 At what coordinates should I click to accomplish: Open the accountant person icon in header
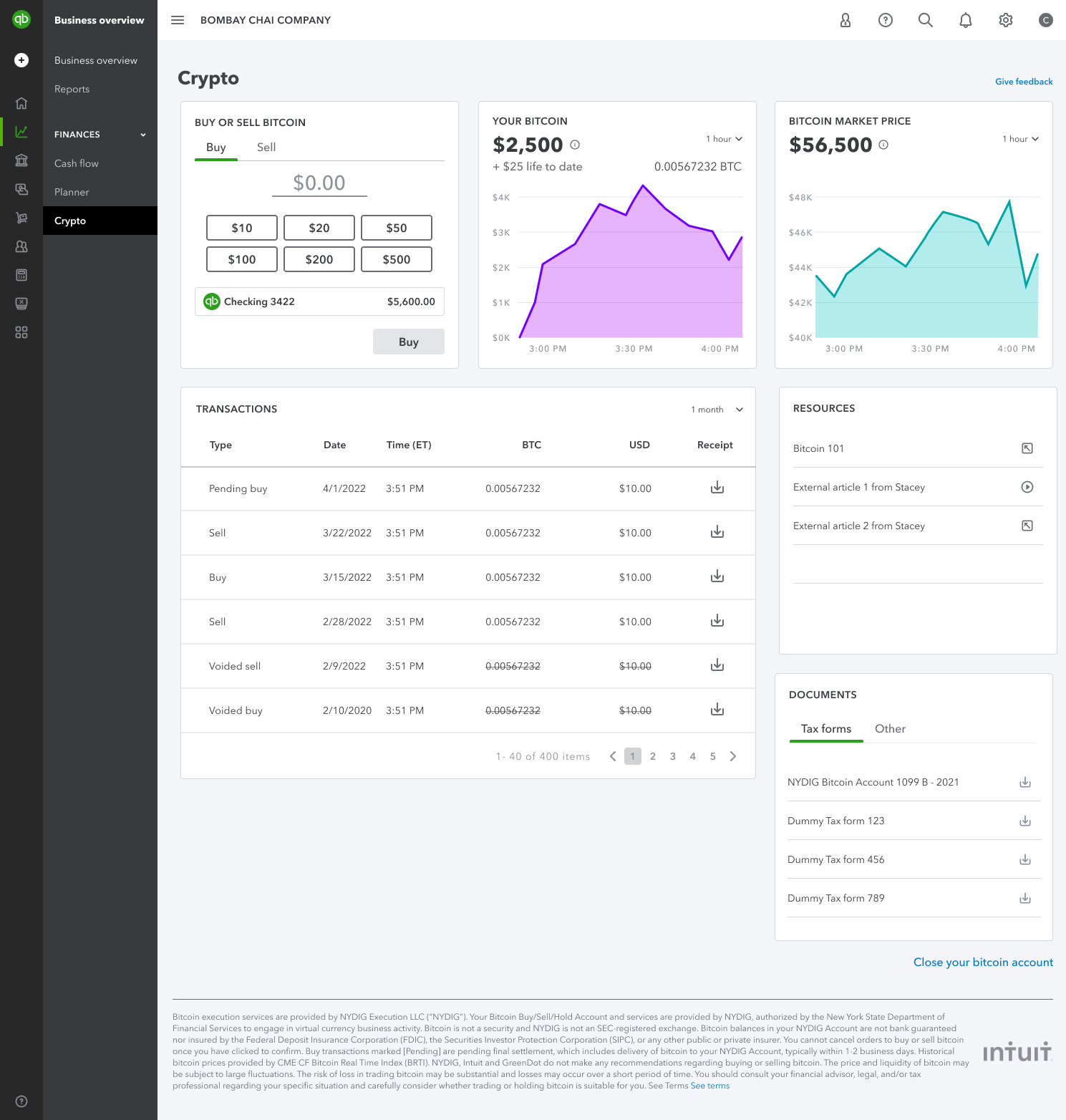coord(845,20)
